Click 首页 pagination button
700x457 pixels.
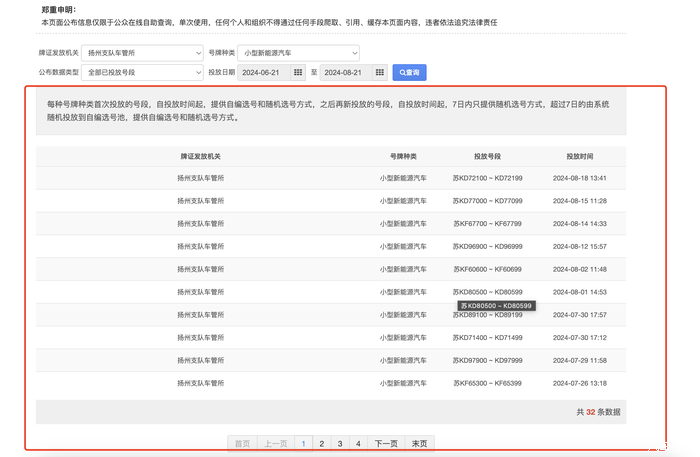click(242, 443)
